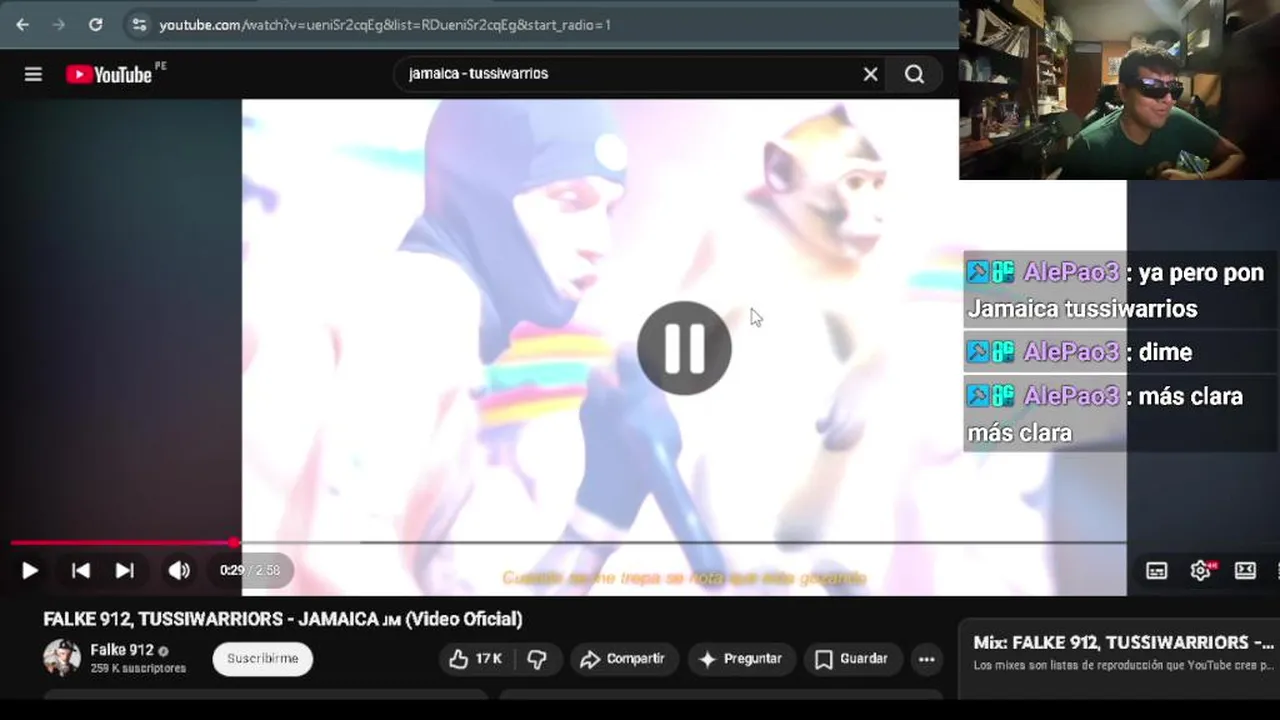Dislike the video with thumbs down
The image size is (1280, 720).
pos(537,659)
